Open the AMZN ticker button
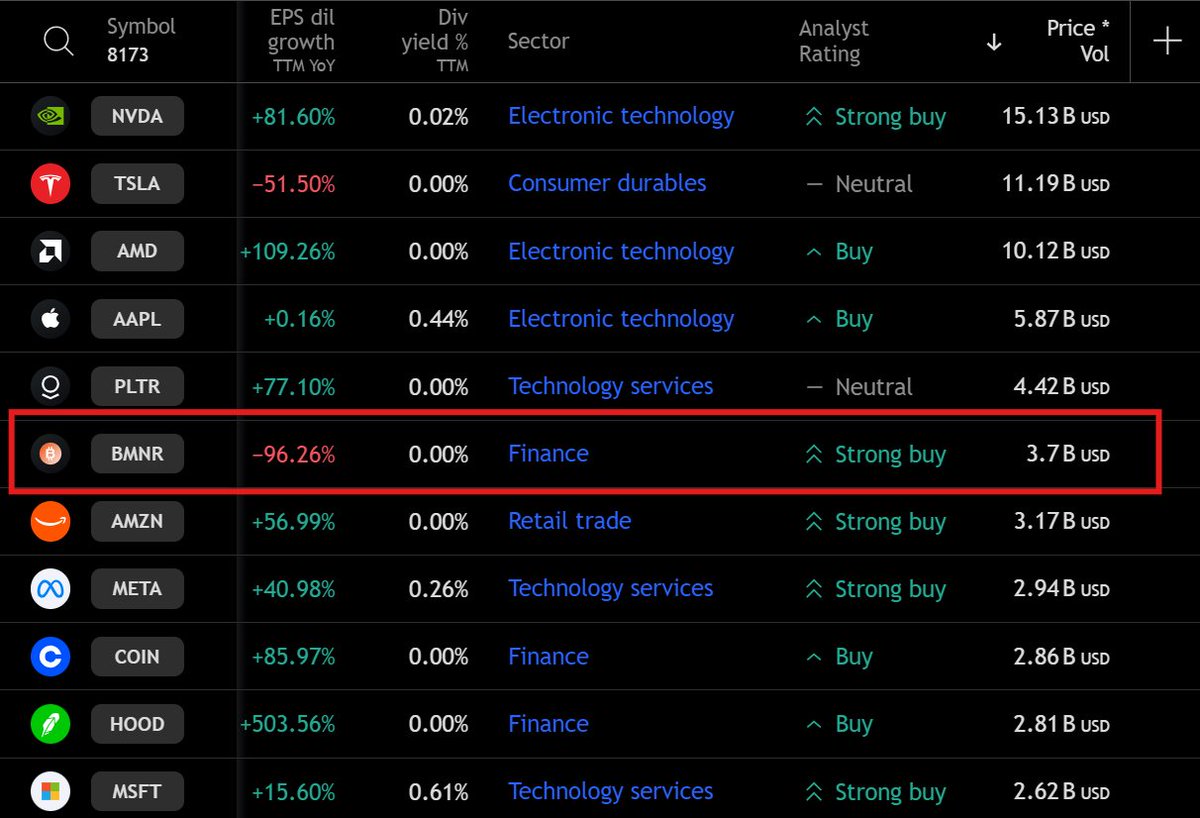This screenshot has height=818, width=1200. 137,521
